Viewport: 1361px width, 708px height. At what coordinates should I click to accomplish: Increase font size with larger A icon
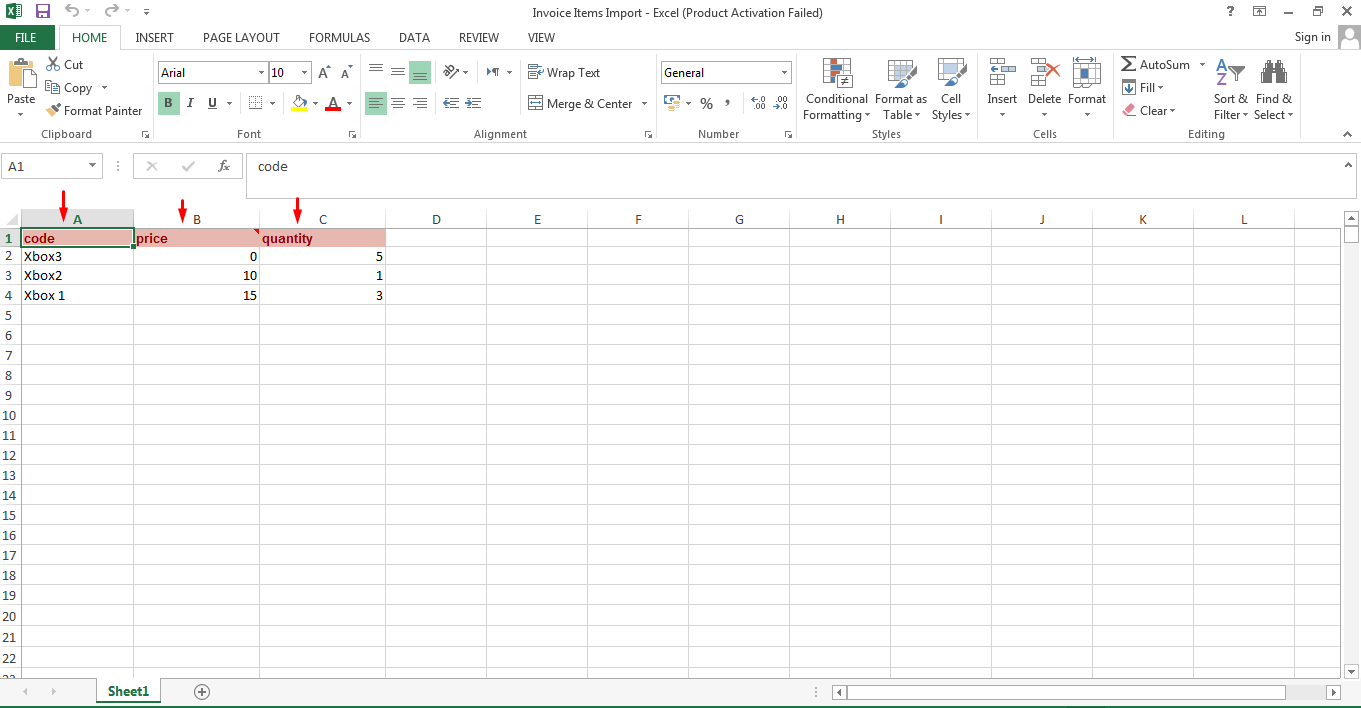coord(324,73)
